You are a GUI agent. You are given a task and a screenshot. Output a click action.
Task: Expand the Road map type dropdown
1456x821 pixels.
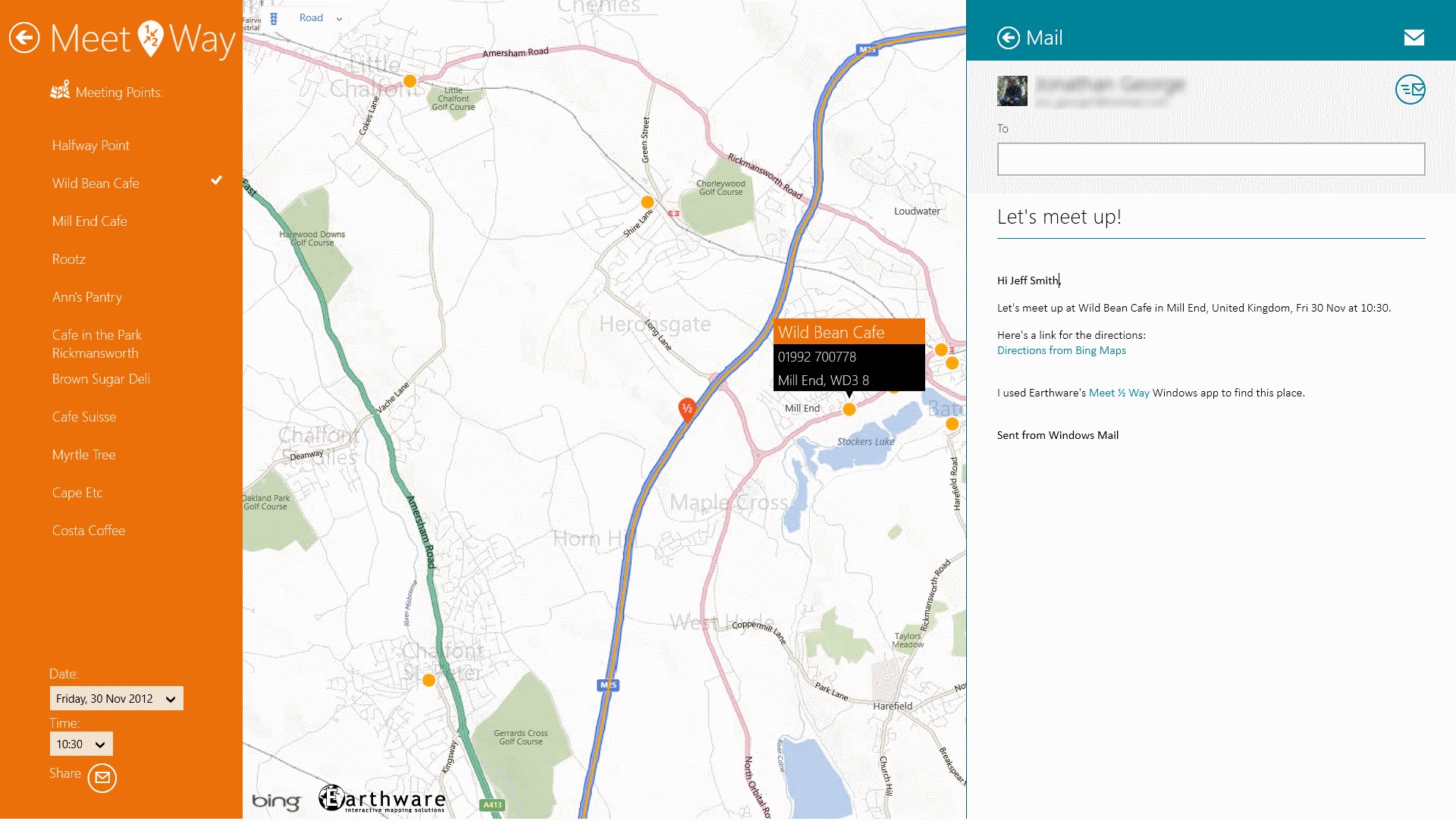321,18
